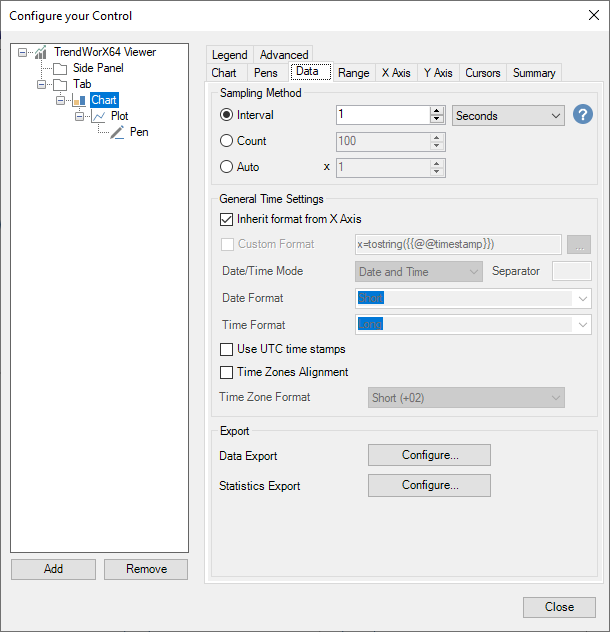Select the TrendWorX64 Viewer root icon
This screenshot has width=610, height=632.
pos(40,52)
